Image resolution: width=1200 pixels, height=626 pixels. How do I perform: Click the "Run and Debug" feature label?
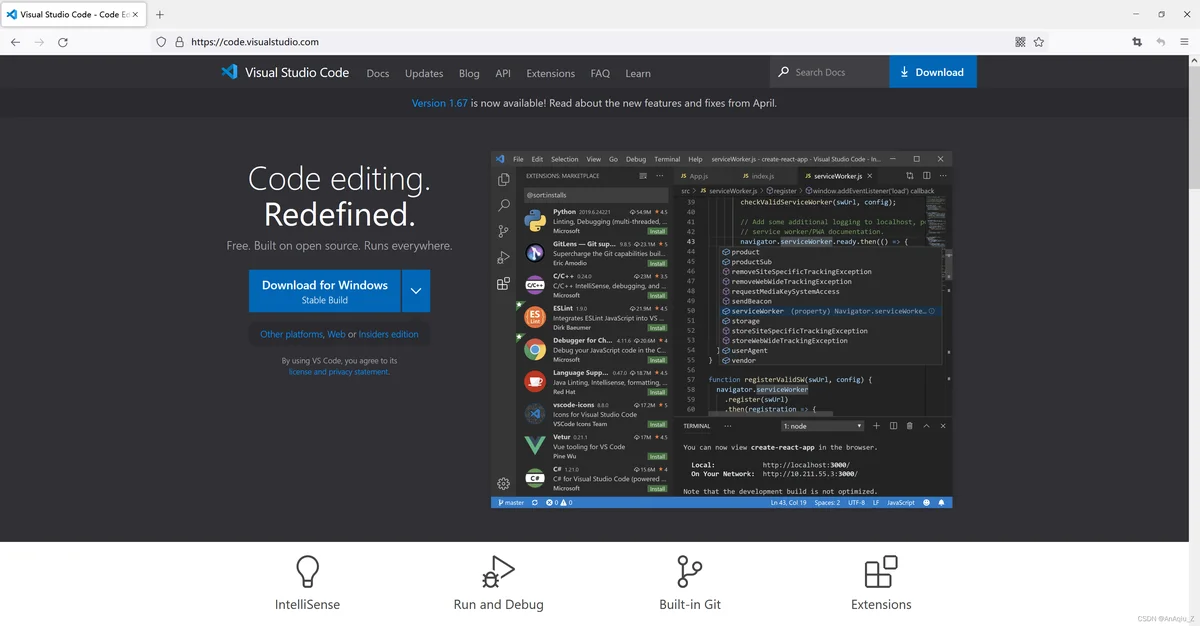point(498,604)
